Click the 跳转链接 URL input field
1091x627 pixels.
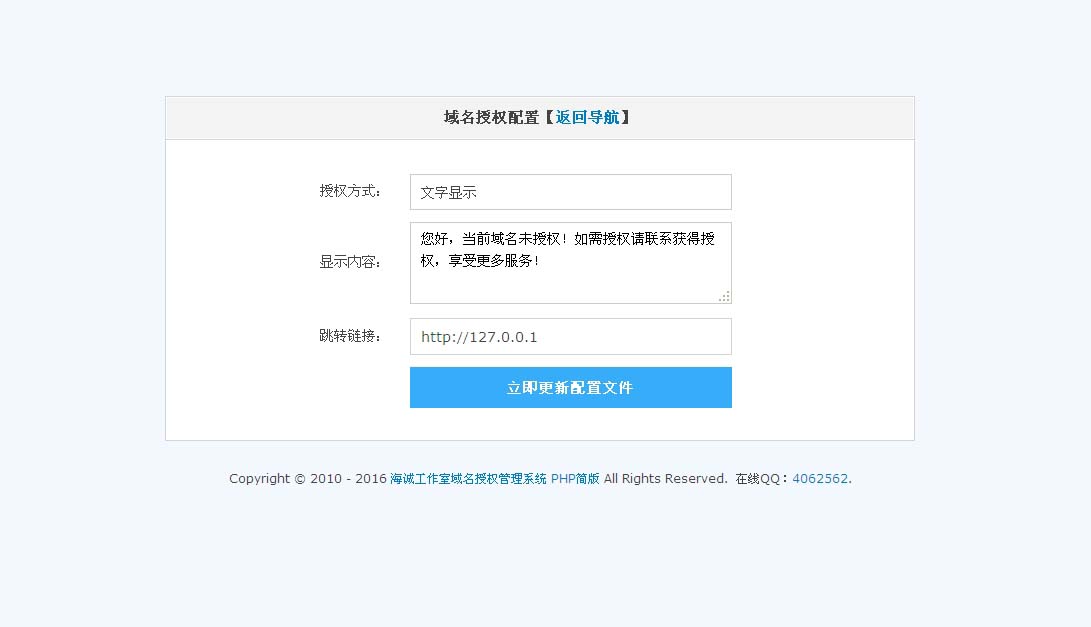pyautogui.click(x=571, y=337)
